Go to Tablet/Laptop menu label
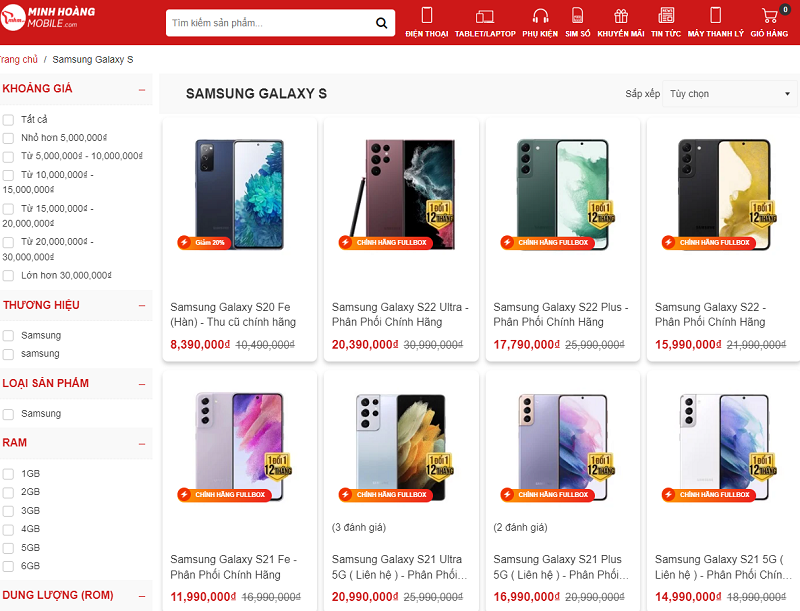 pyautogui.click(x=485, y=34)
